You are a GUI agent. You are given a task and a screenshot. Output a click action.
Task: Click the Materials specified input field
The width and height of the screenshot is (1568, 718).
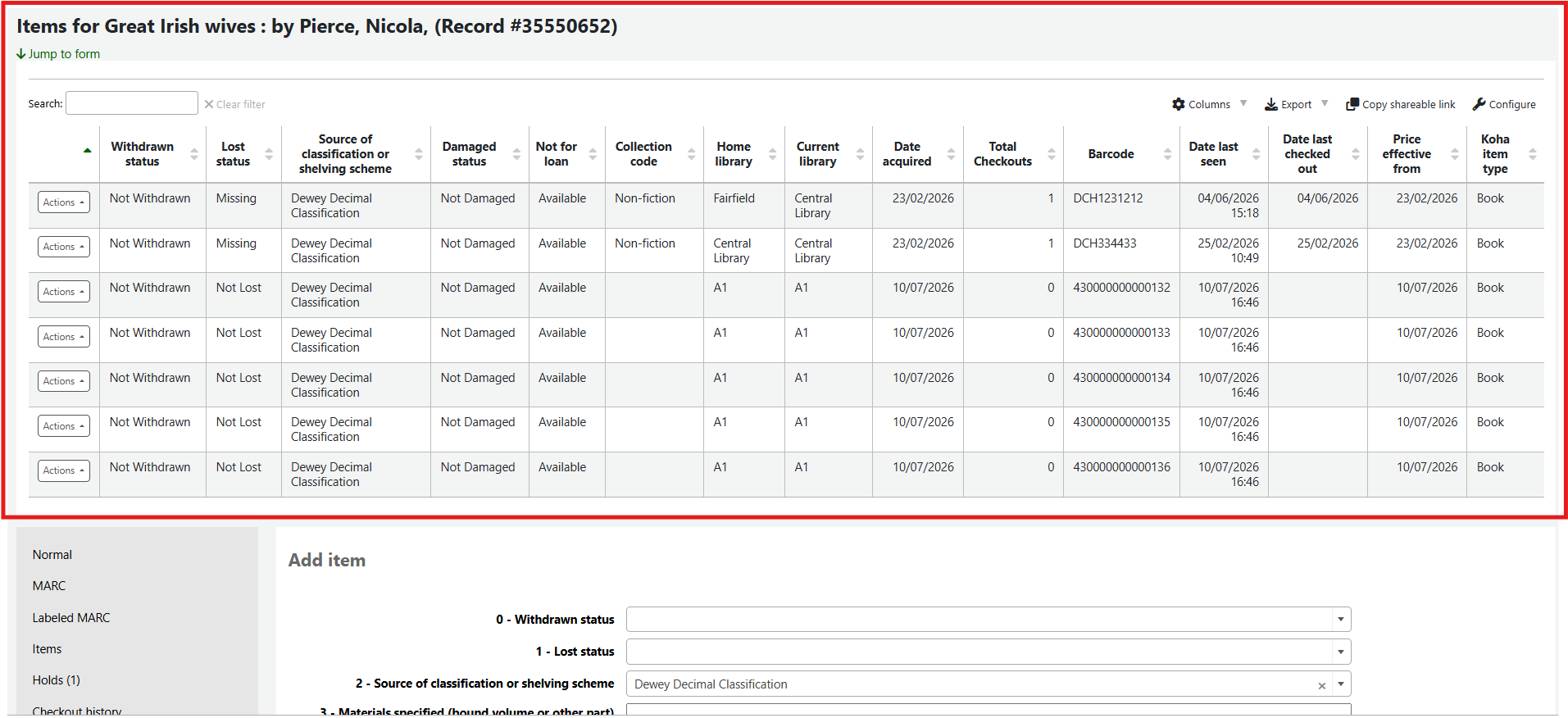[989, 710]
